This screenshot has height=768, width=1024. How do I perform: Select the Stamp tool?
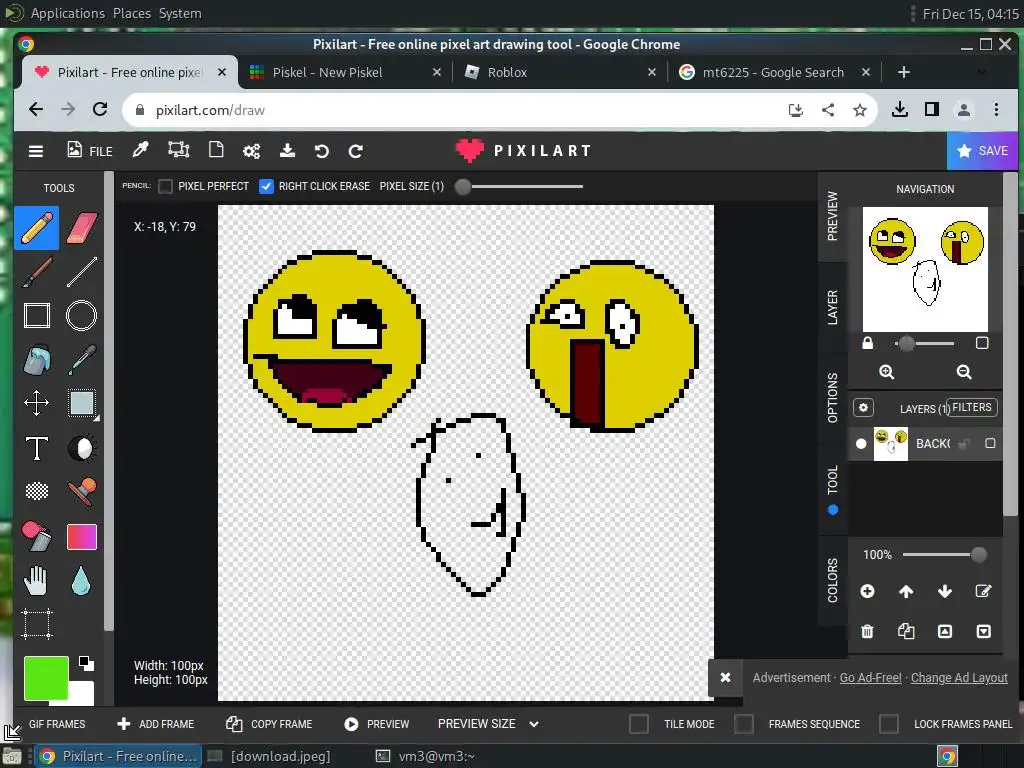(82, 491)
